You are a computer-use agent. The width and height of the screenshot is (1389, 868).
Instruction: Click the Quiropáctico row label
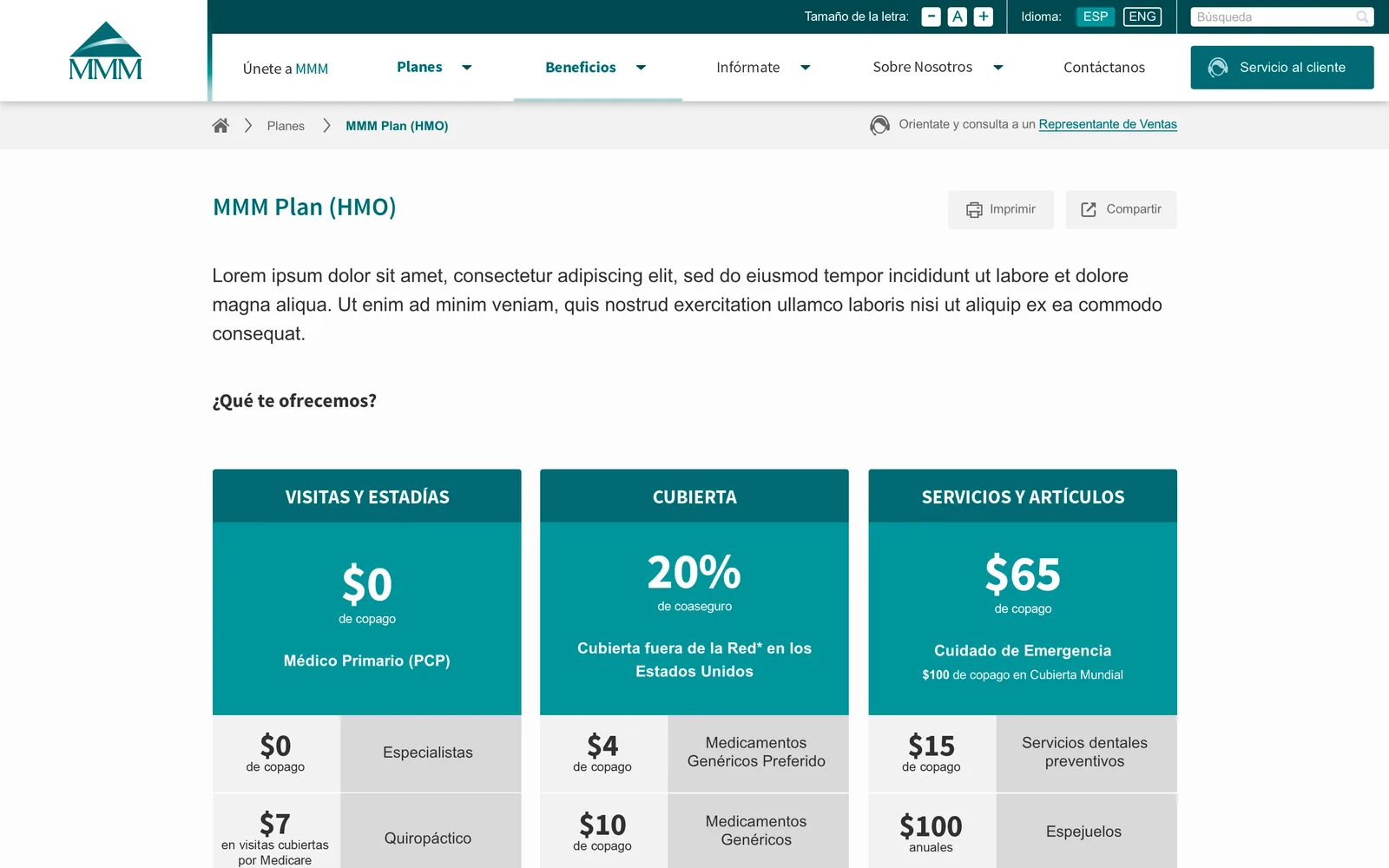pos(428,838)
